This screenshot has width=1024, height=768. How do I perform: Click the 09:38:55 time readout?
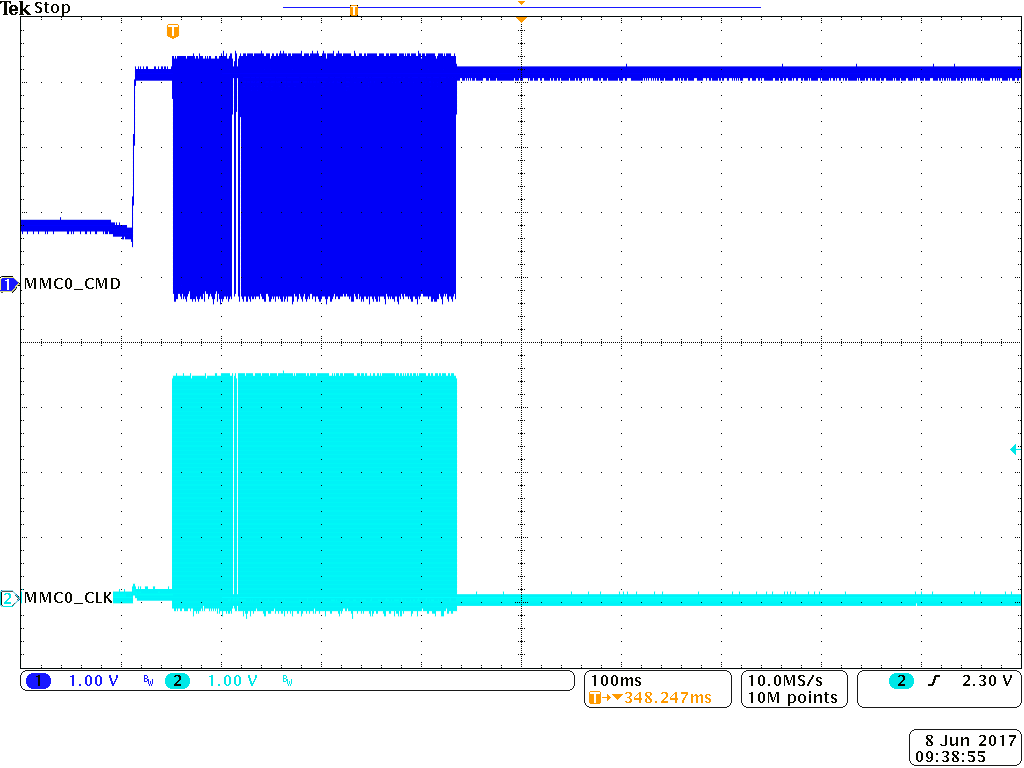(x=950, y=759)
